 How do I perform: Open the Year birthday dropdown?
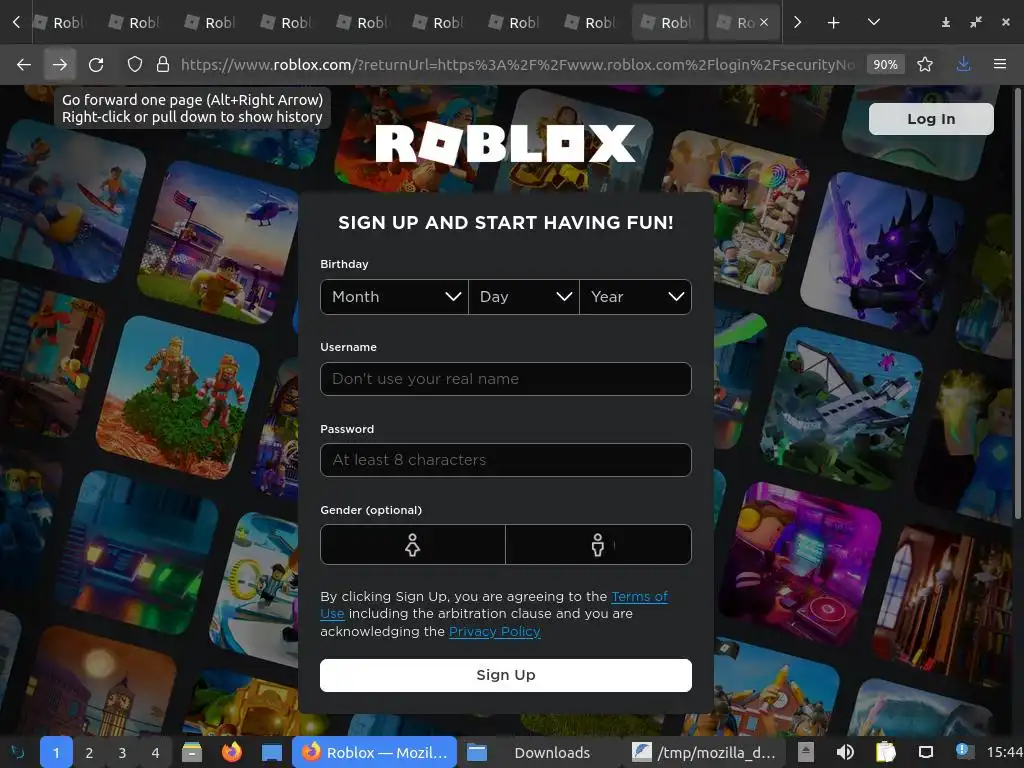(635, 297)
